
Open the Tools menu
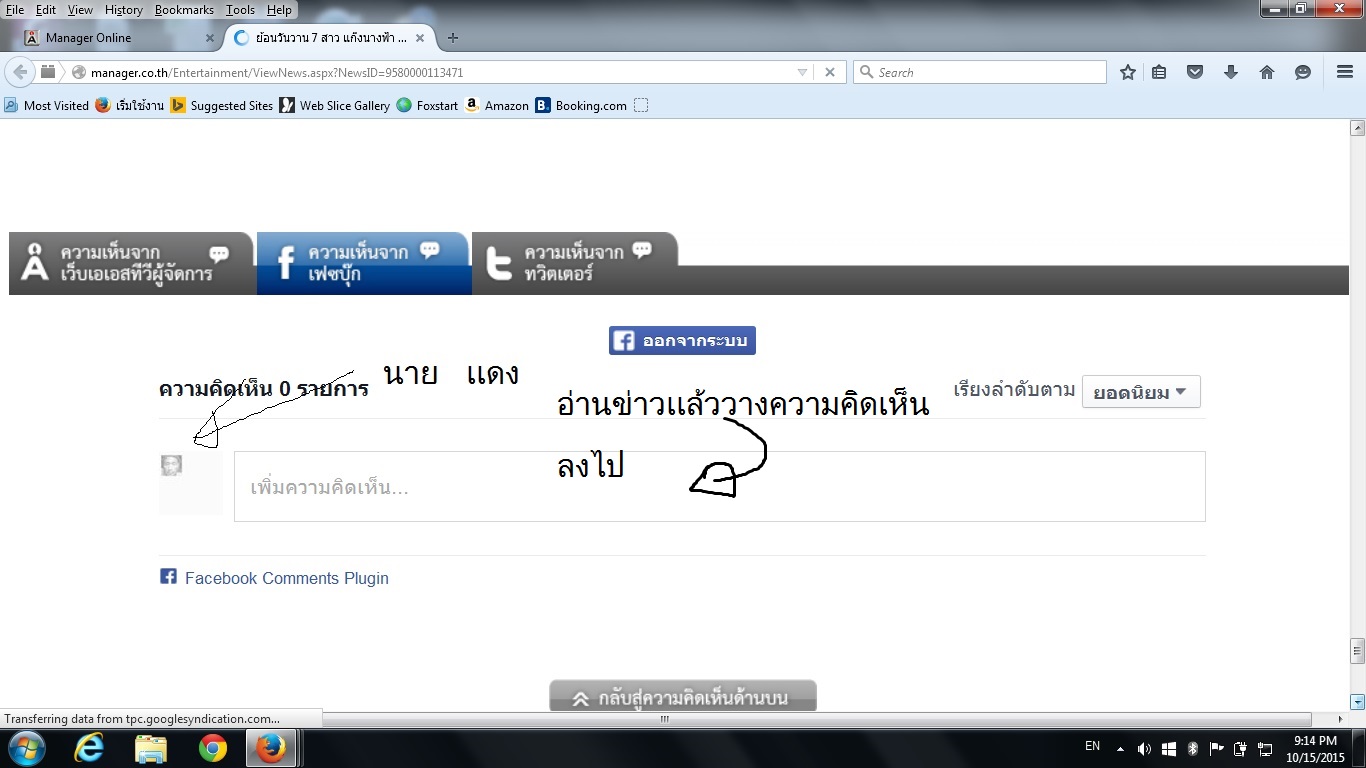click(x=240, y=10)
